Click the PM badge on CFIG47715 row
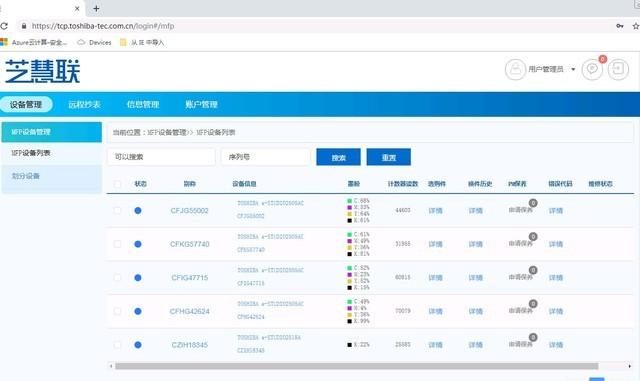Viewport: 640px width, 381px height. click(x=533, y=270)
